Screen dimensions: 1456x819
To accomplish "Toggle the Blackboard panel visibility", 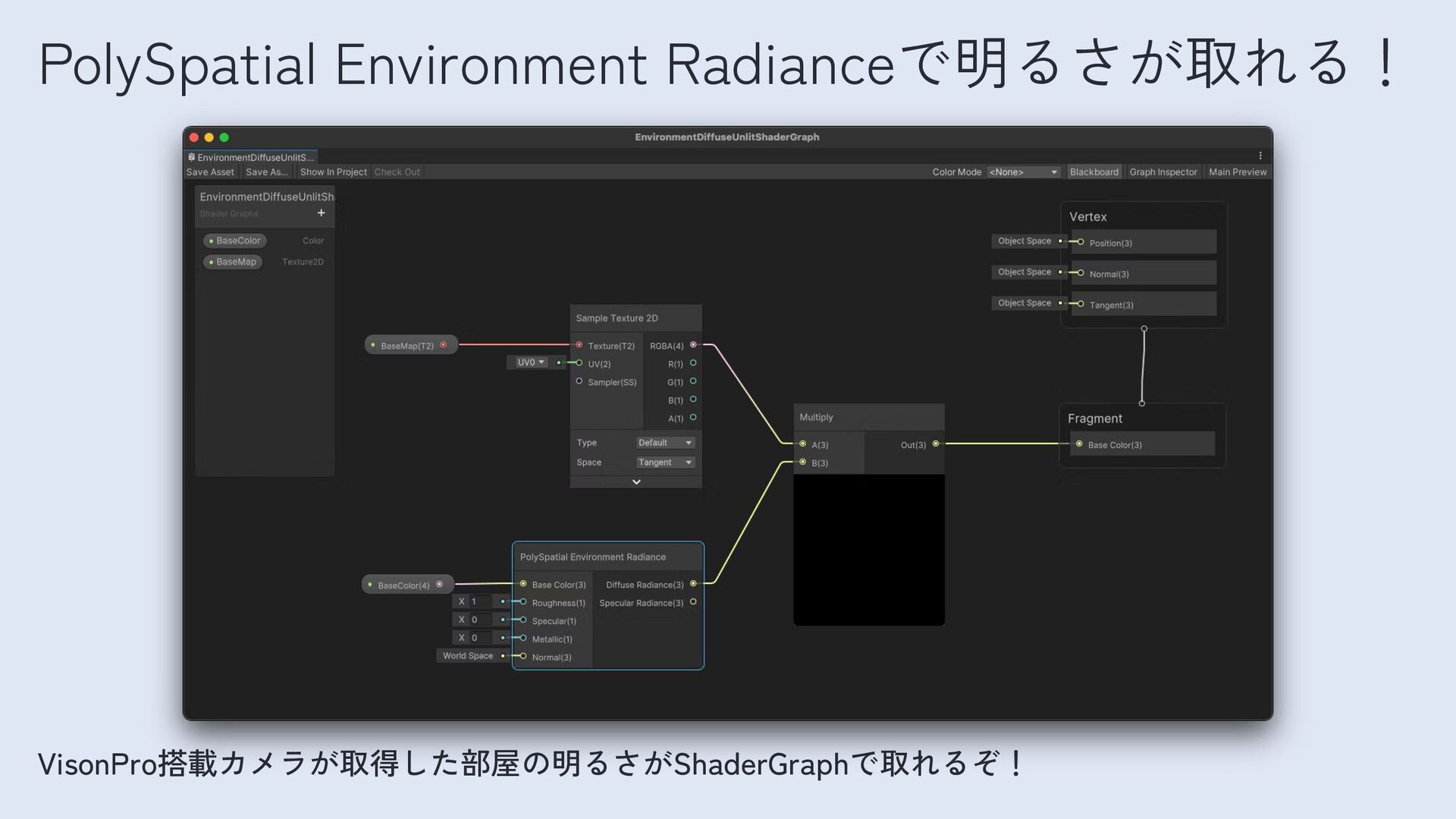I will (x=1094, y=172).
